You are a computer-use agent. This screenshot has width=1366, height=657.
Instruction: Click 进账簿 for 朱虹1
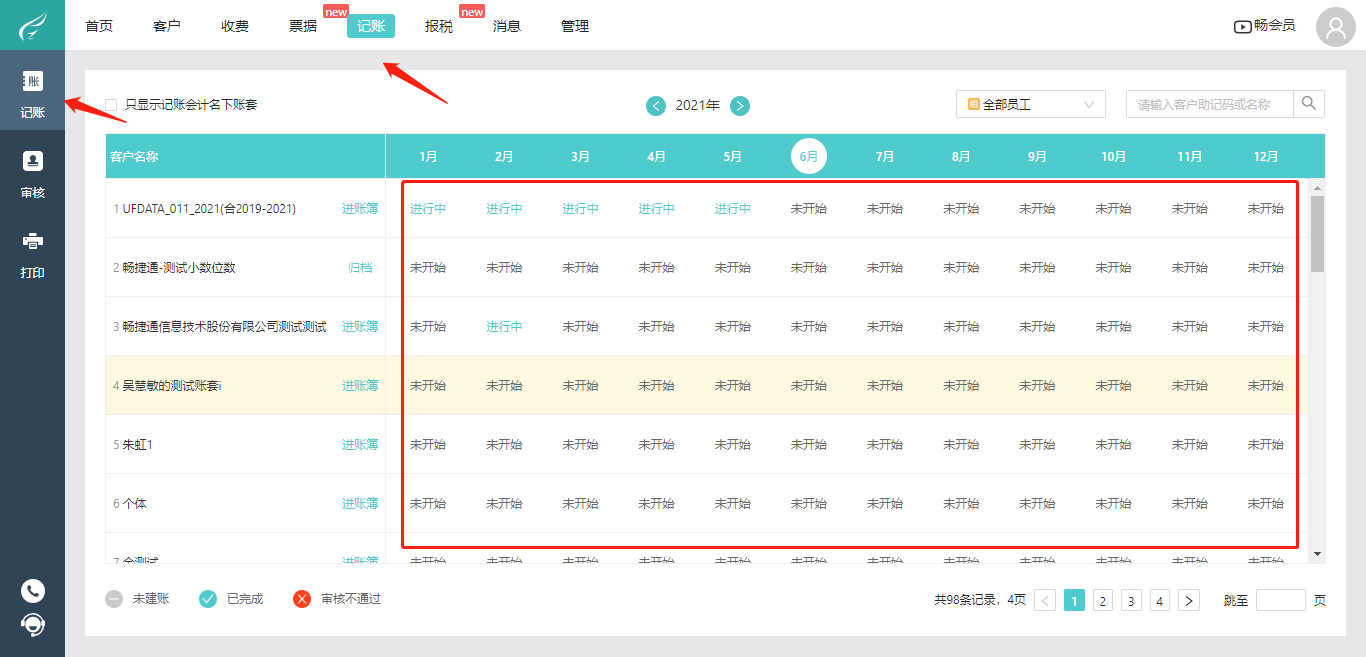pyautogui.click(x=360, y=445)
